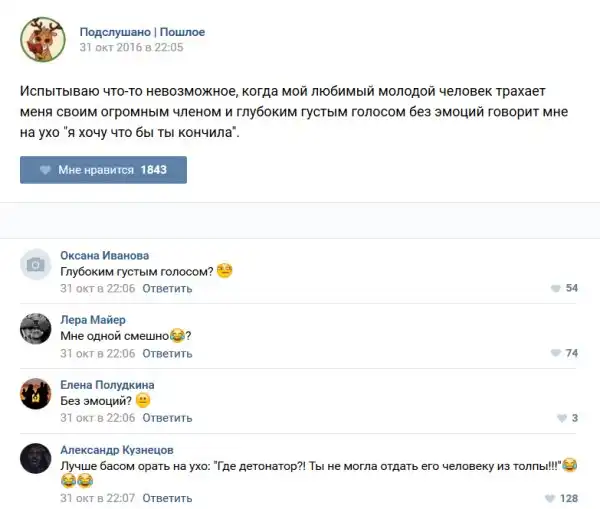
Task: Open Оксана Иванова's profile name
Action: 104,255
